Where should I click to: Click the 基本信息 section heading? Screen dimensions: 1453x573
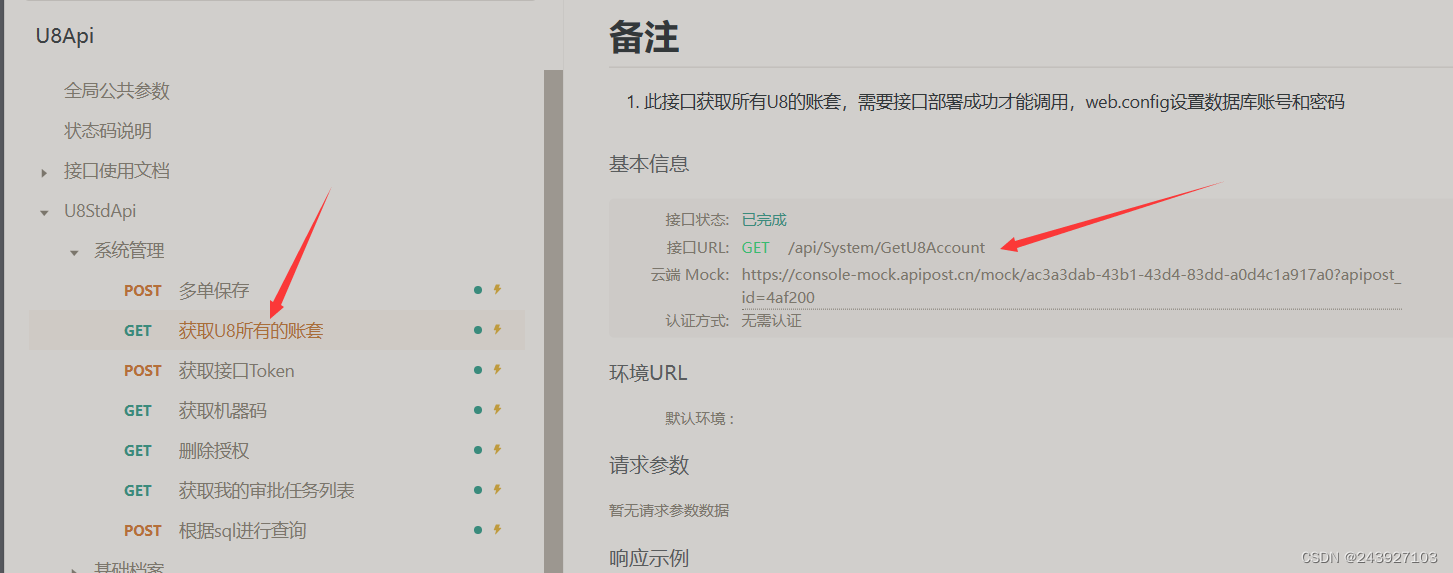point(649,165)
